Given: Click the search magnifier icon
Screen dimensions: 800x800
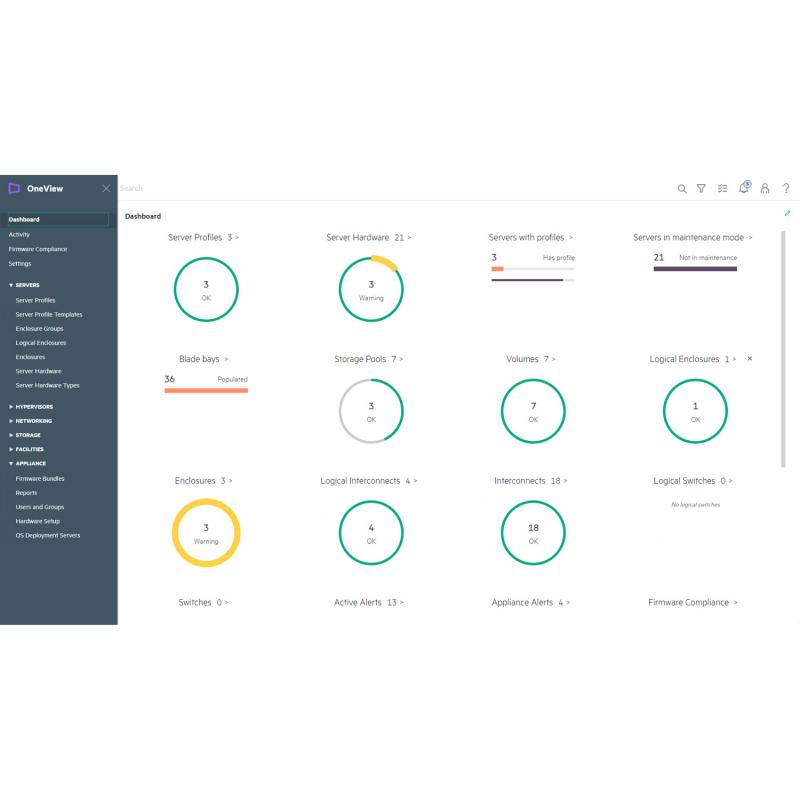Looking at the screenshot, I should click(682, 188).
